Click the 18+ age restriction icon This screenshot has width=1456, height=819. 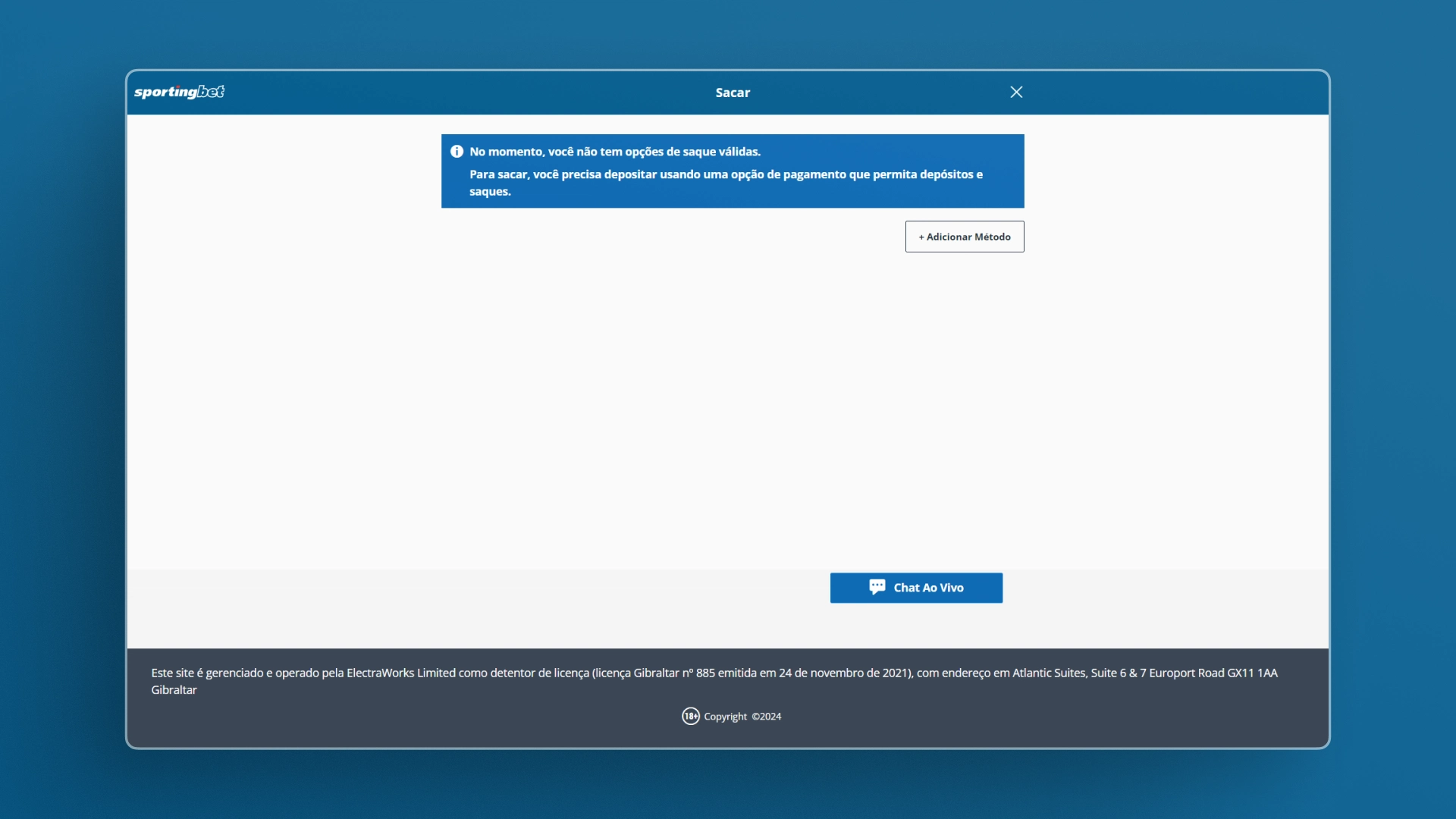690,716
